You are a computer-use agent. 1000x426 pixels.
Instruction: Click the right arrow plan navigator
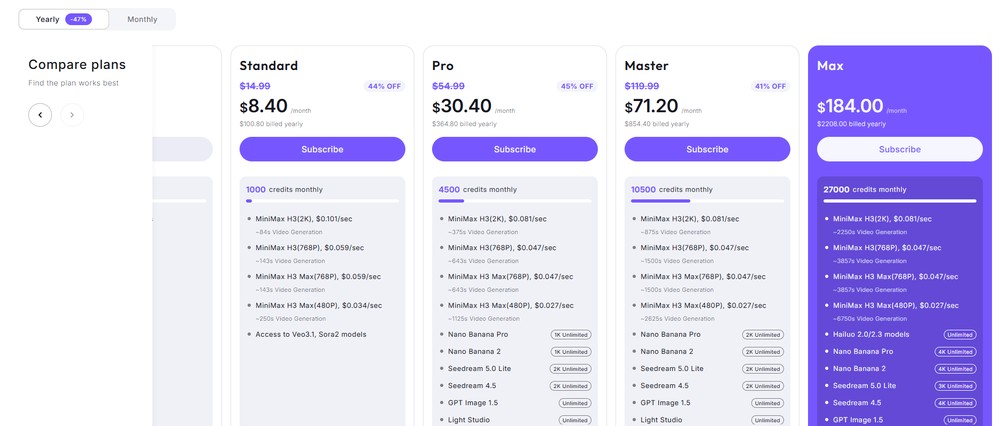tap(72, 115)
